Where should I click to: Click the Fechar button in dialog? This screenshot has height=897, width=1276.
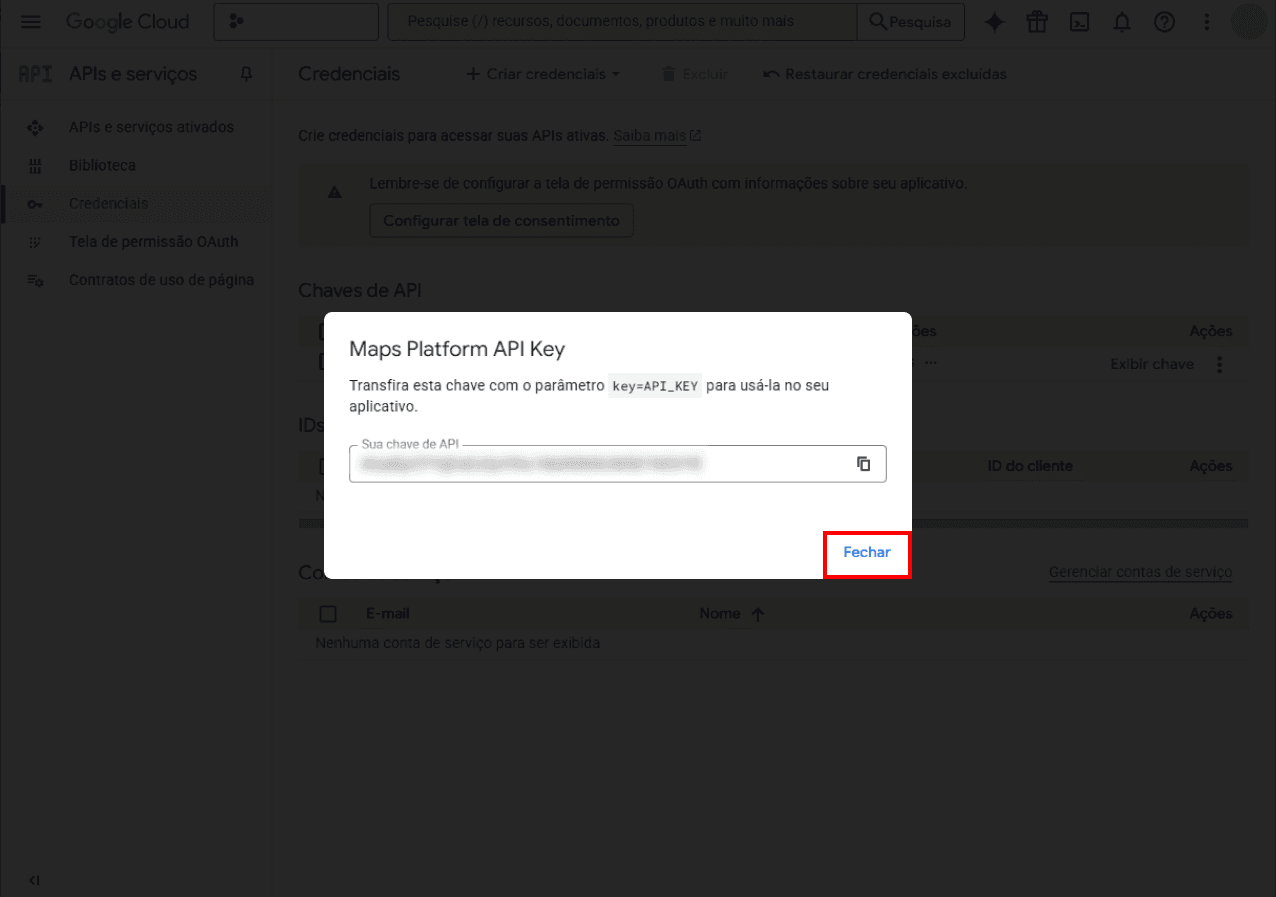866,553
